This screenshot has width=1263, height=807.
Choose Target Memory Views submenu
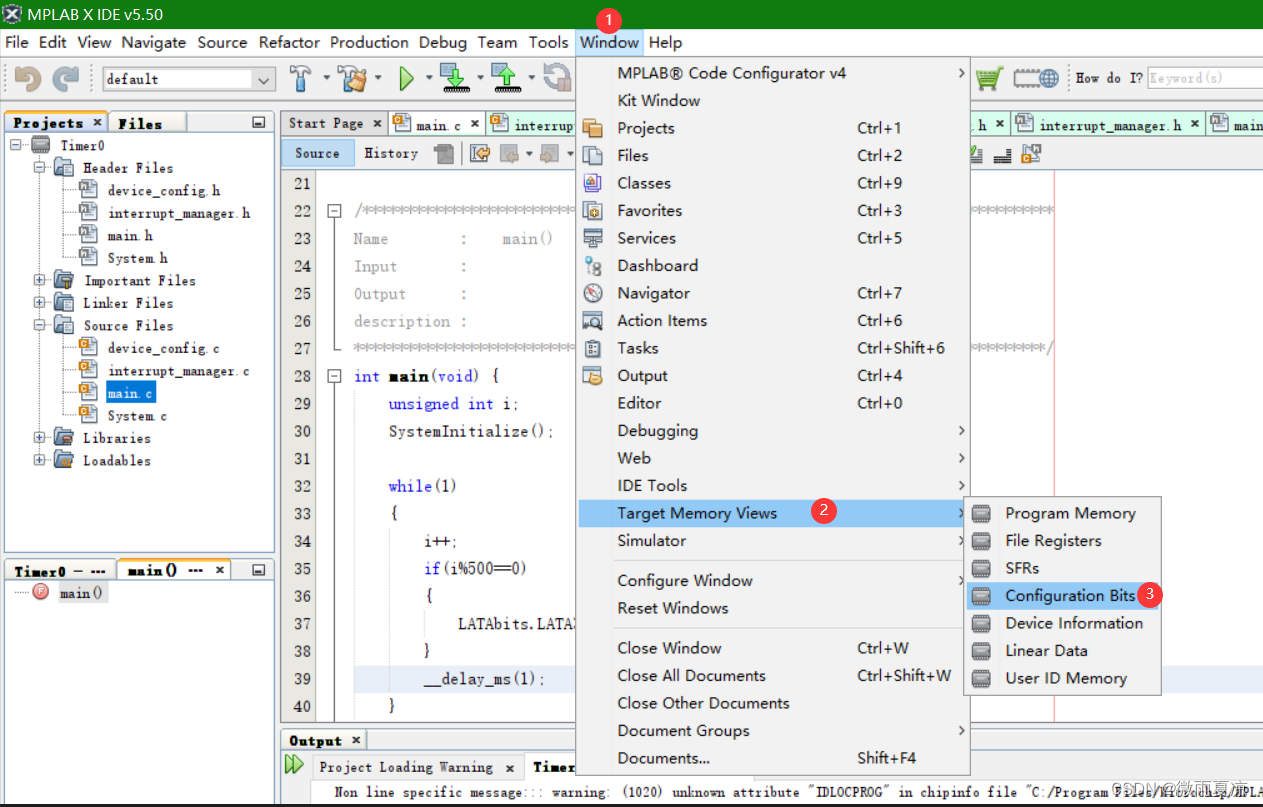pos(772,513)
